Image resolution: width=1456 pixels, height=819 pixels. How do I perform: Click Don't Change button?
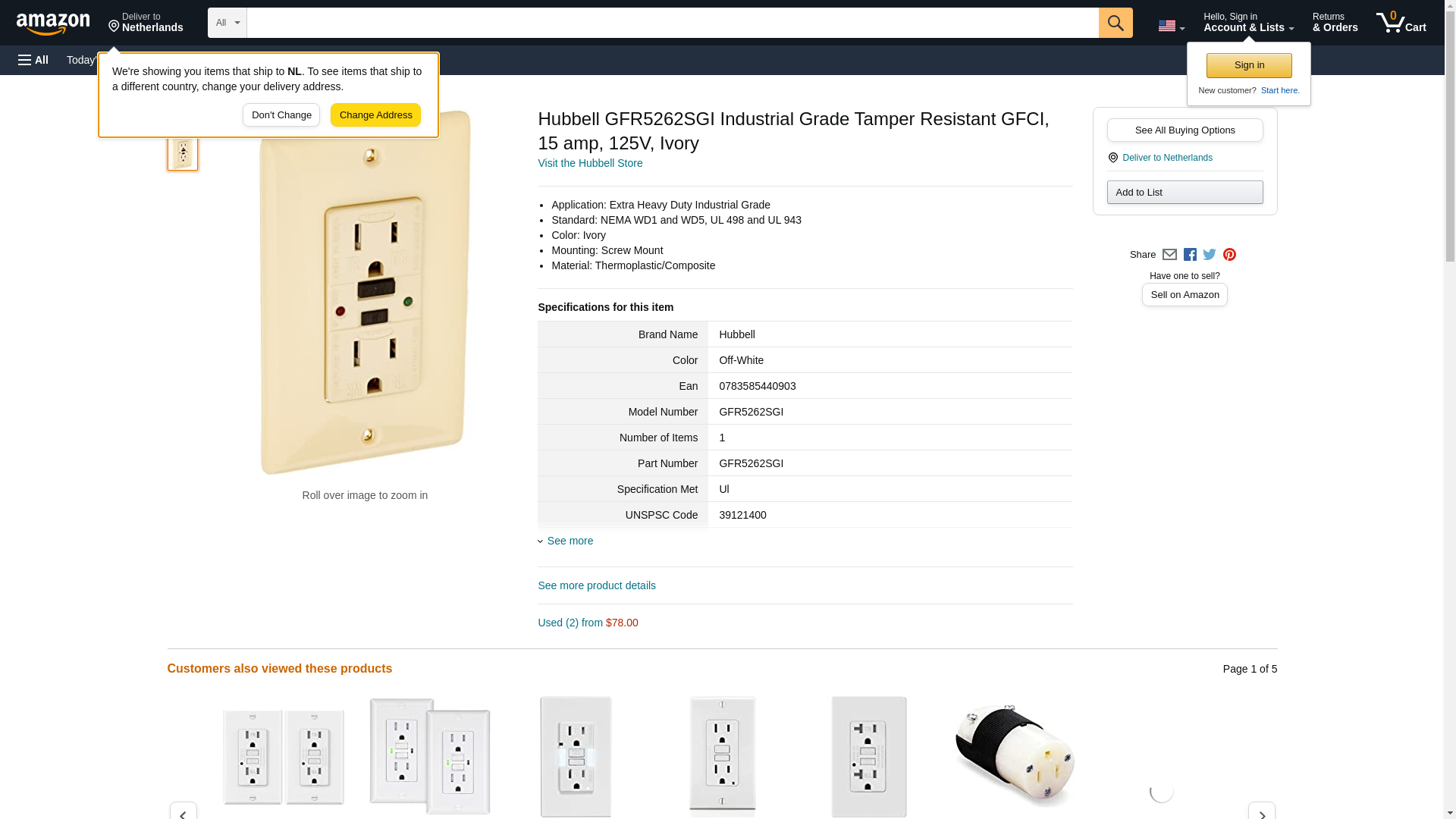coord(281,115)
